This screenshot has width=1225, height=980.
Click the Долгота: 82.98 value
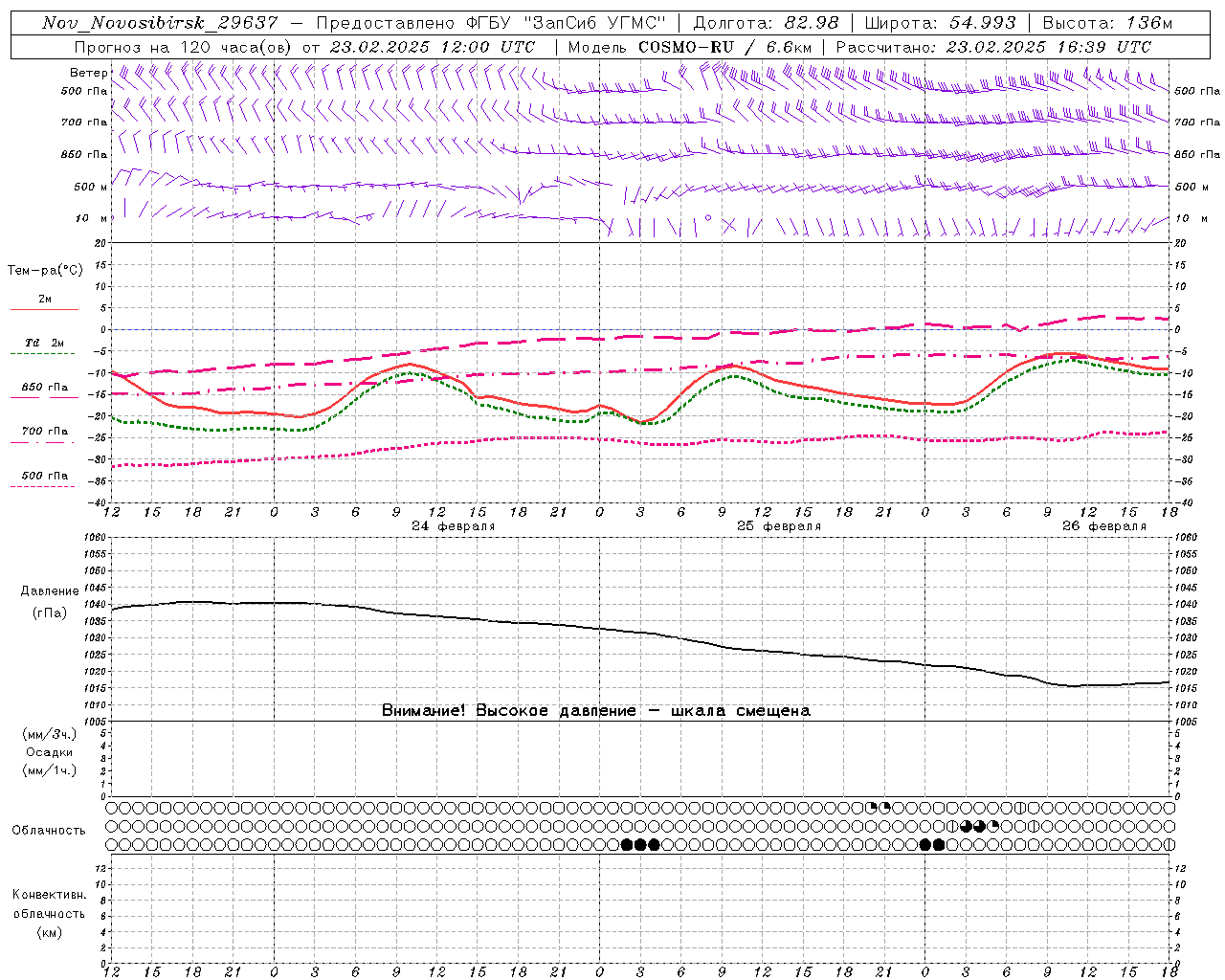tap(766, 23)
